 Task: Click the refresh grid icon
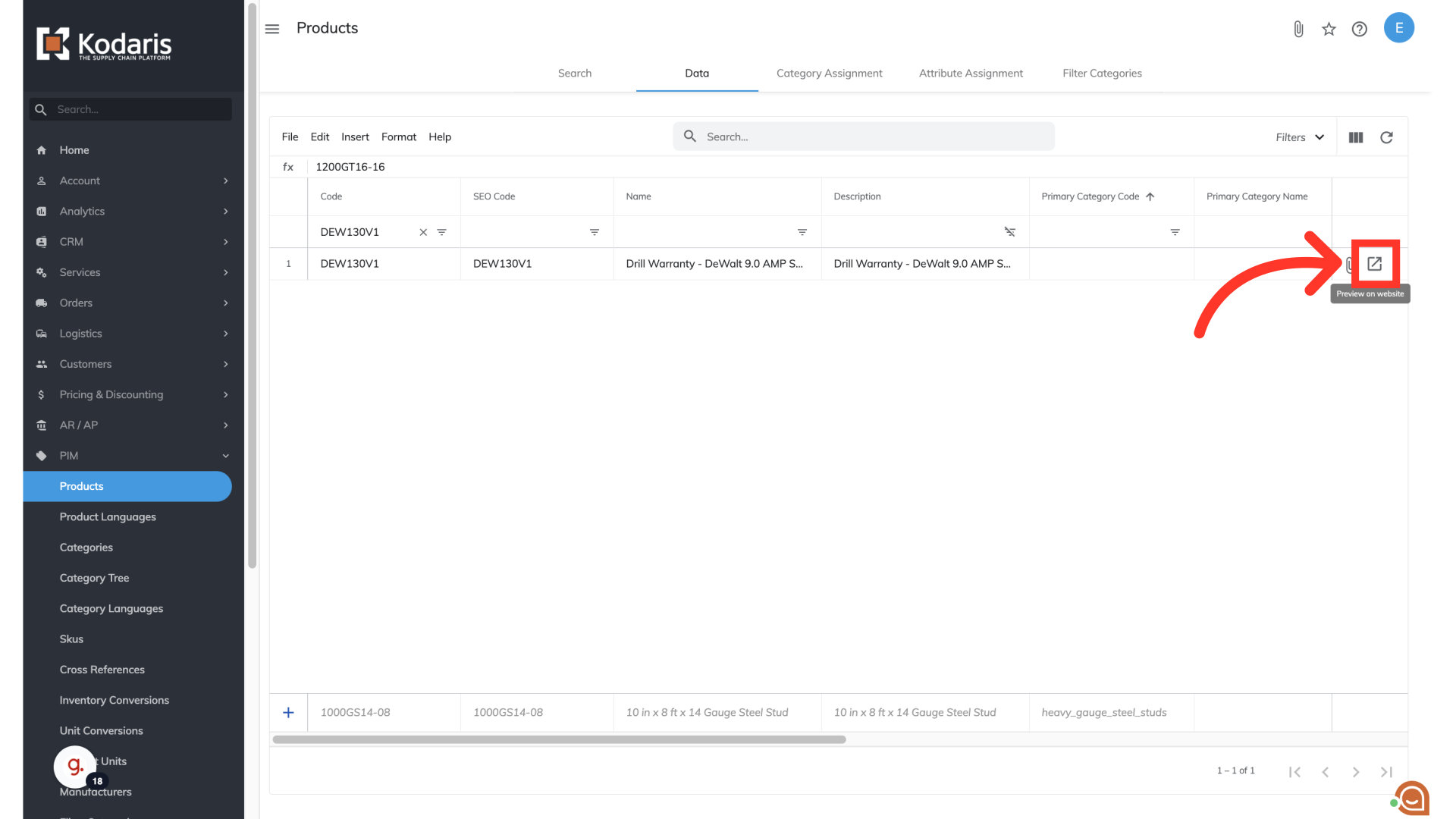[x=1386, y=137]
